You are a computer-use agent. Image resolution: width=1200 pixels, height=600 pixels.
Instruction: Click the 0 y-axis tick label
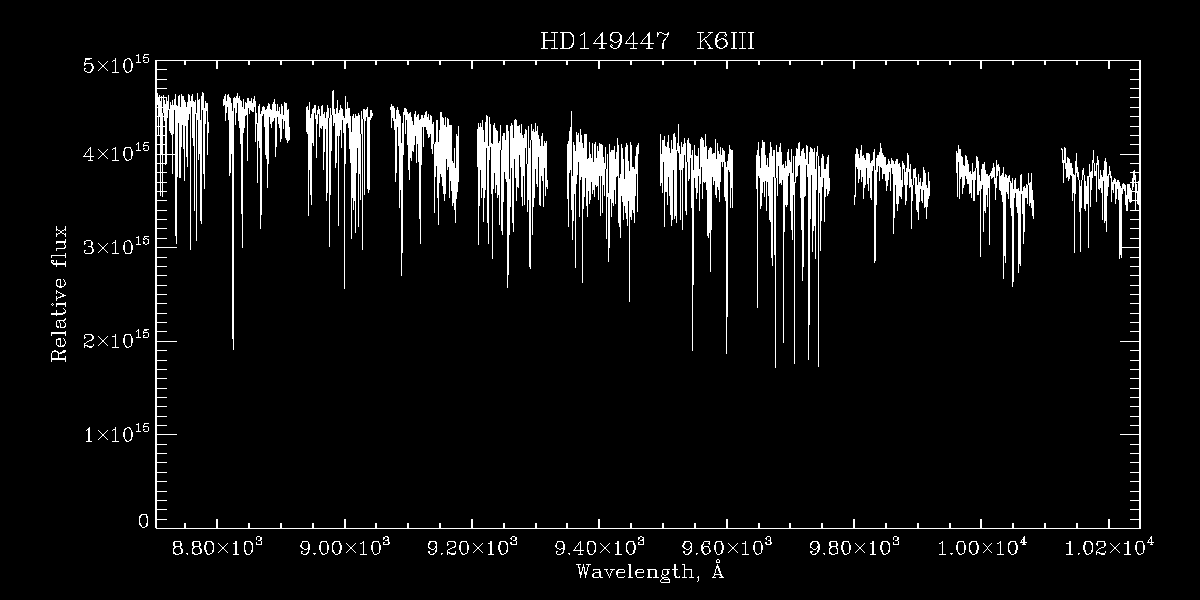pyautogui.click(x=143, y=520)
